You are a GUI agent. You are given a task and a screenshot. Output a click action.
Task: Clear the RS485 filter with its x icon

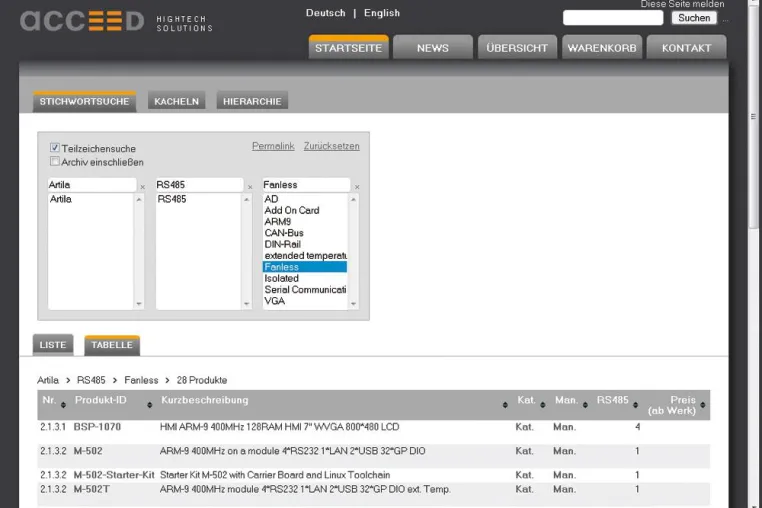click(250, 187)
